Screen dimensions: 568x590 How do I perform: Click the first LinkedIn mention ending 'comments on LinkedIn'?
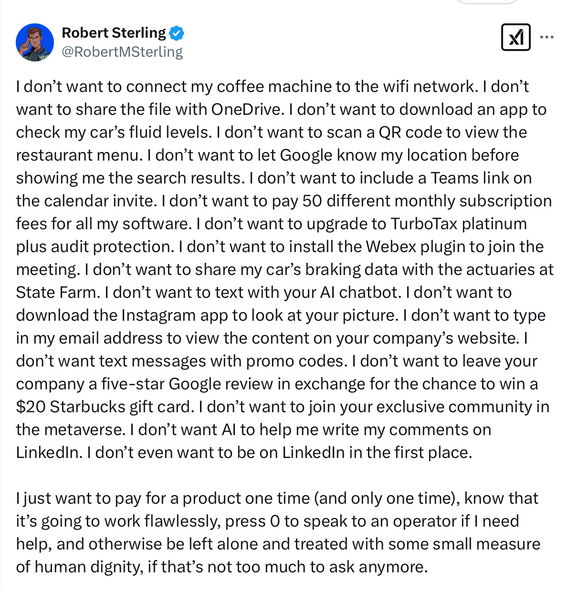pyautogui.click(x=49, y=453)
